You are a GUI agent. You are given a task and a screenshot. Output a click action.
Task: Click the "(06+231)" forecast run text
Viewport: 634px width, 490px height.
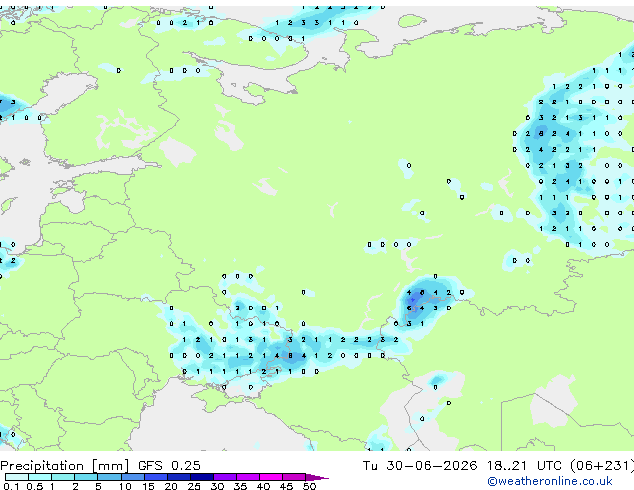pos(602,466)
